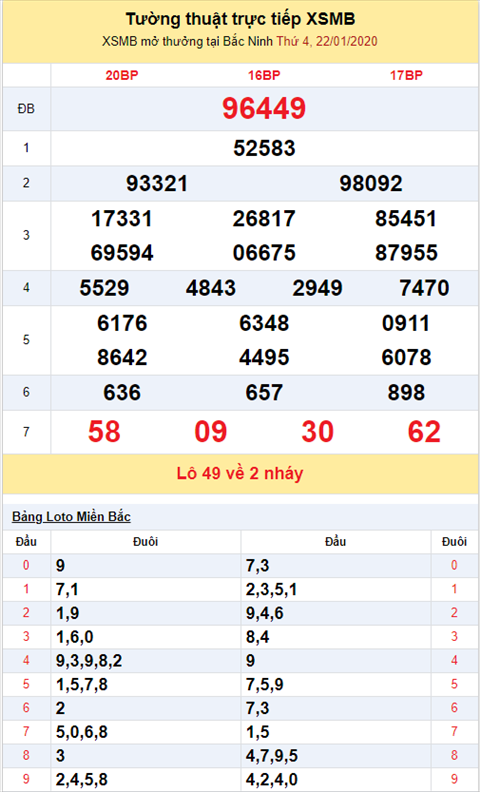Image resolution: width=480 pixels, height=792 pixels.
Task: Click seventh prize number 09
Action: coord(211,432)
